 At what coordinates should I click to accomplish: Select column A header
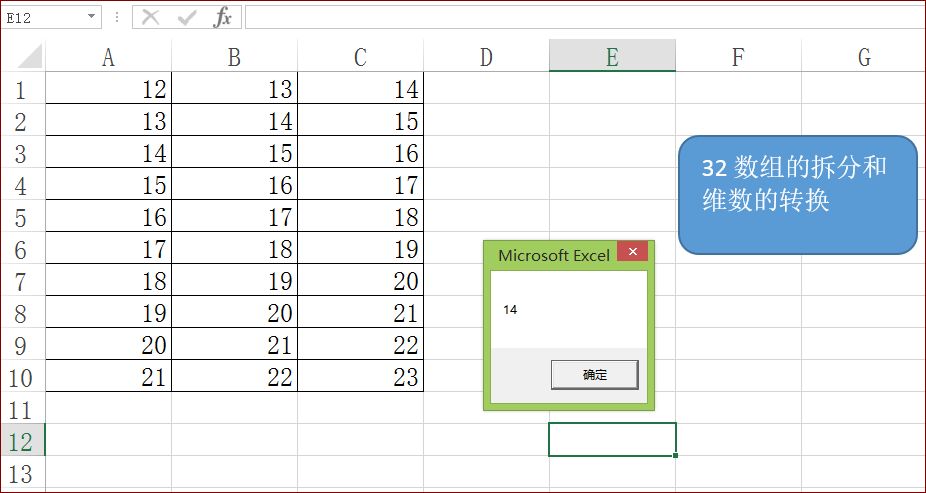(x=108, y=57)
